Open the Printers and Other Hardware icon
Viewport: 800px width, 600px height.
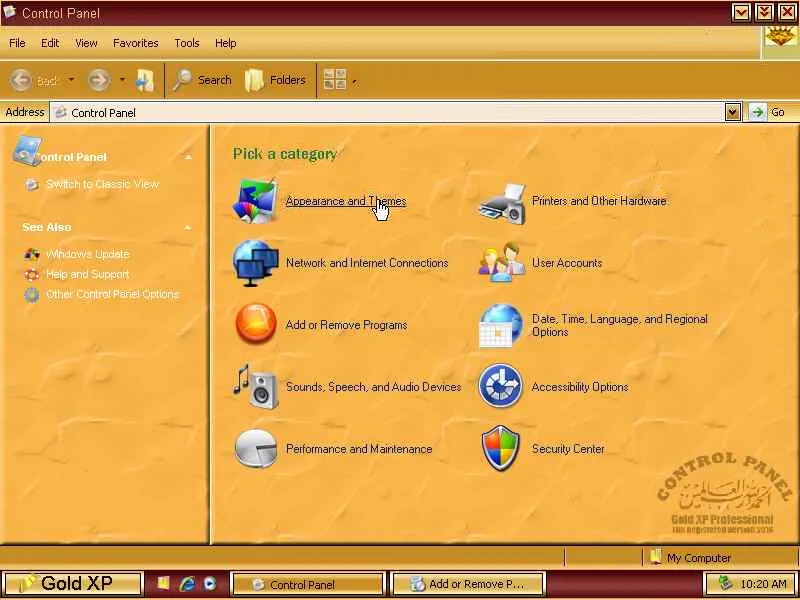pyautogui.click(x=502, y=204)
